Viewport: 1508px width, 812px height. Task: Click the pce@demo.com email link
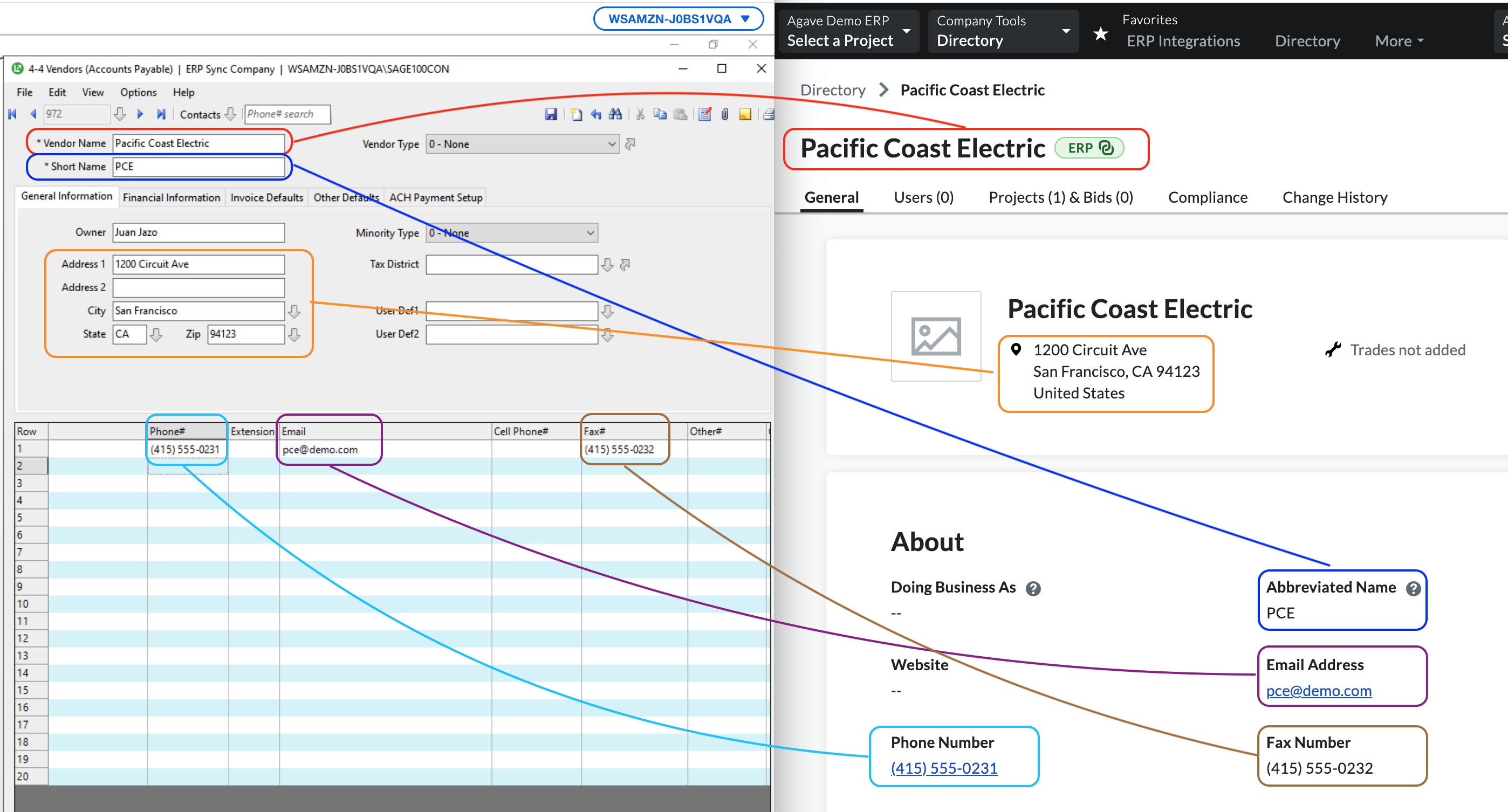click(1319, 691)
